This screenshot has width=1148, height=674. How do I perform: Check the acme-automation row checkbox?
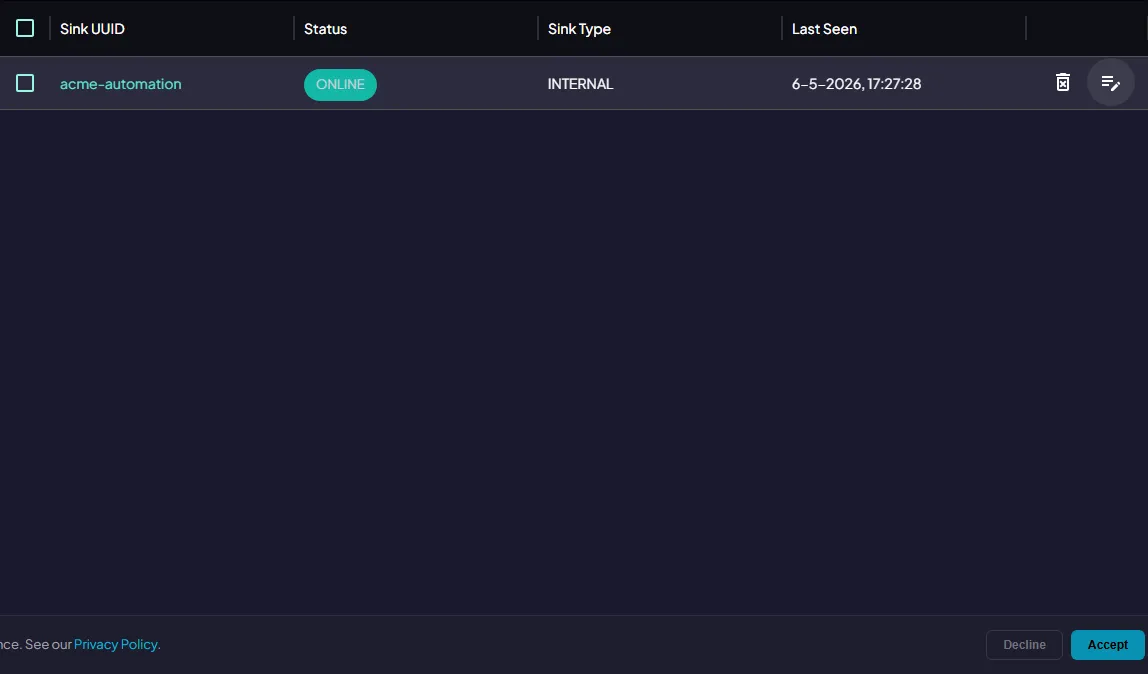point(25,83)
